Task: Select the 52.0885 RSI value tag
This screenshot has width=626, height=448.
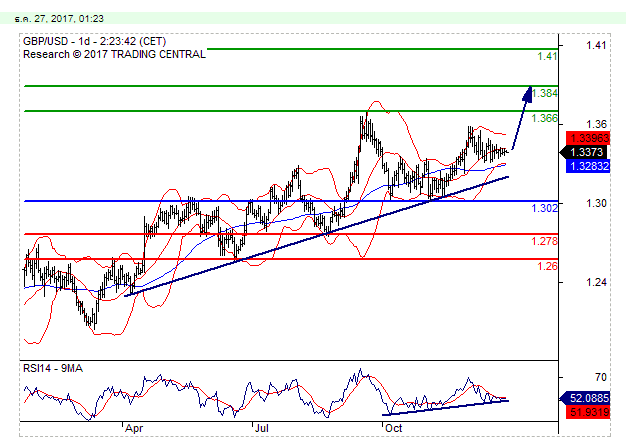Action: [x=586, y=397]
